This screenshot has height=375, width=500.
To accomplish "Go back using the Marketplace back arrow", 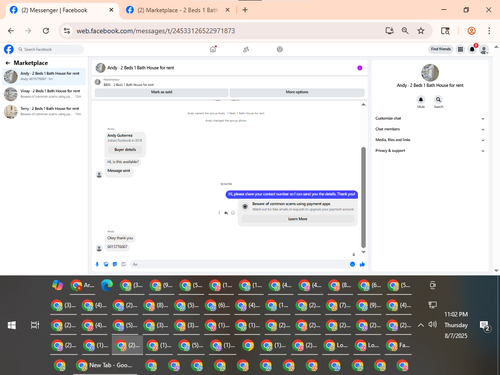I will [x=7, y=63].
